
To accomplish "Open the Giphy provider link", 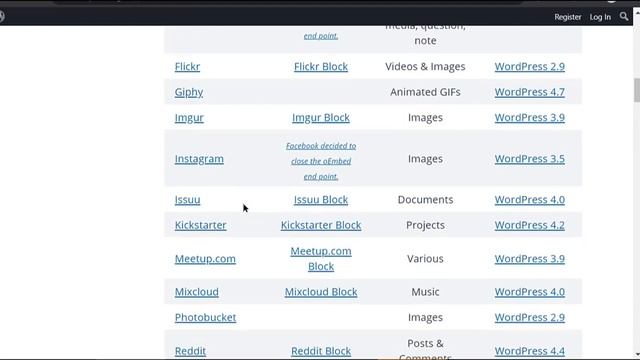I will tap(189, 92).
